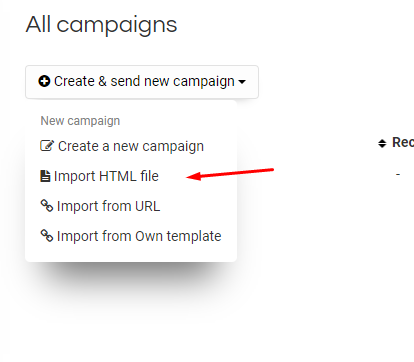The width and height of the screenshot is (414, 362).
Task: Choose the Import from Own template option
Action: 139,236
